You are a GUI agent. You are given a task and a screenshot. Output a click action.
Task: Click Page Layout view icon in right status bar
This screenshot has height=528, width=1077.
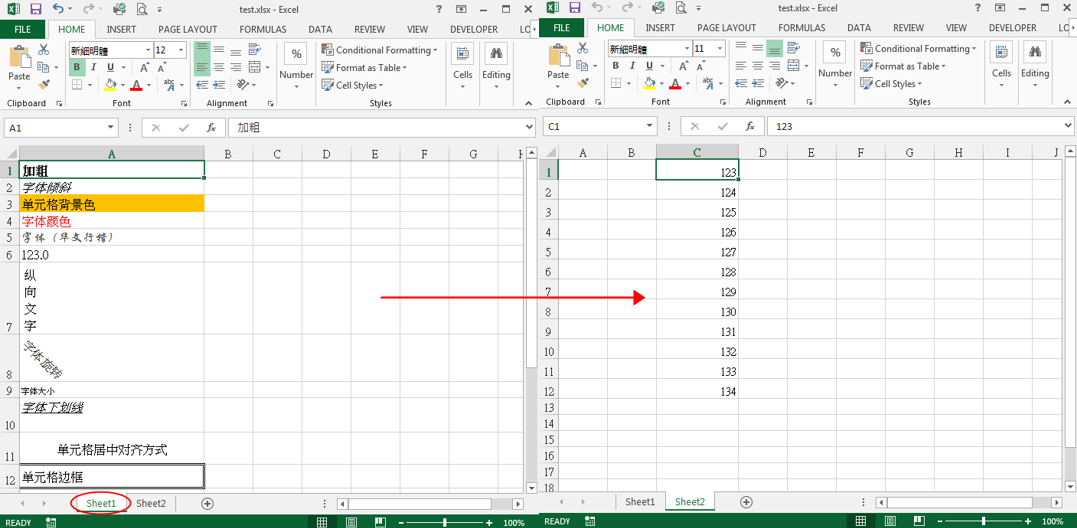(890, 522)
